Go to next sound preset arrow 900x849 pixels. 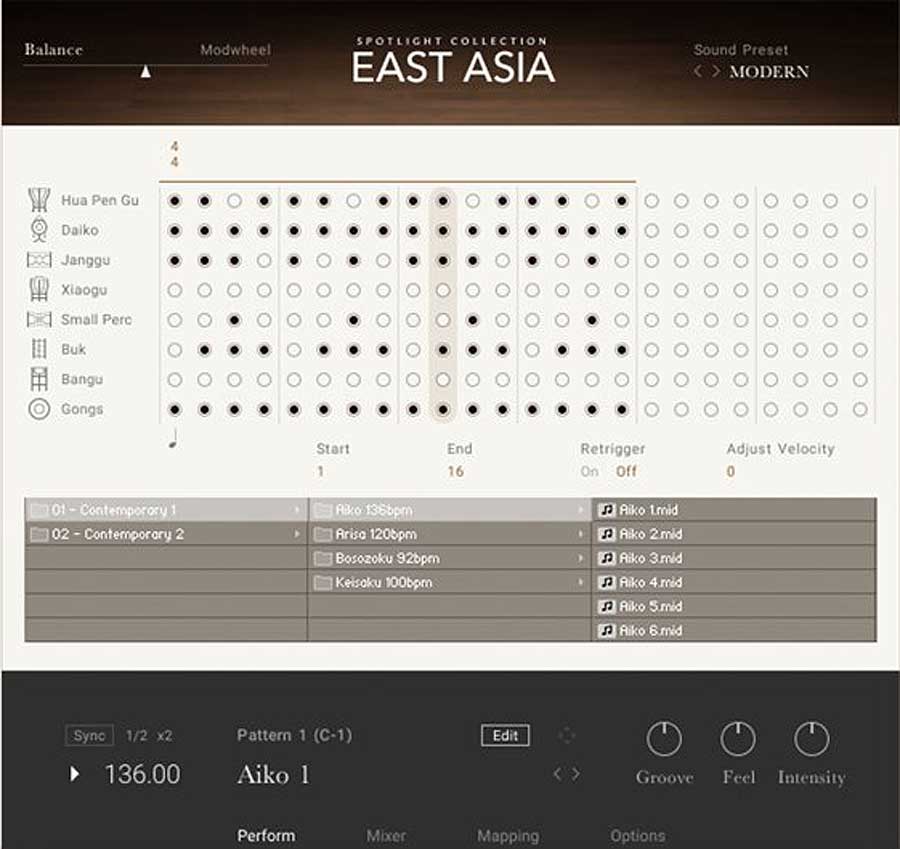[716, 72]
